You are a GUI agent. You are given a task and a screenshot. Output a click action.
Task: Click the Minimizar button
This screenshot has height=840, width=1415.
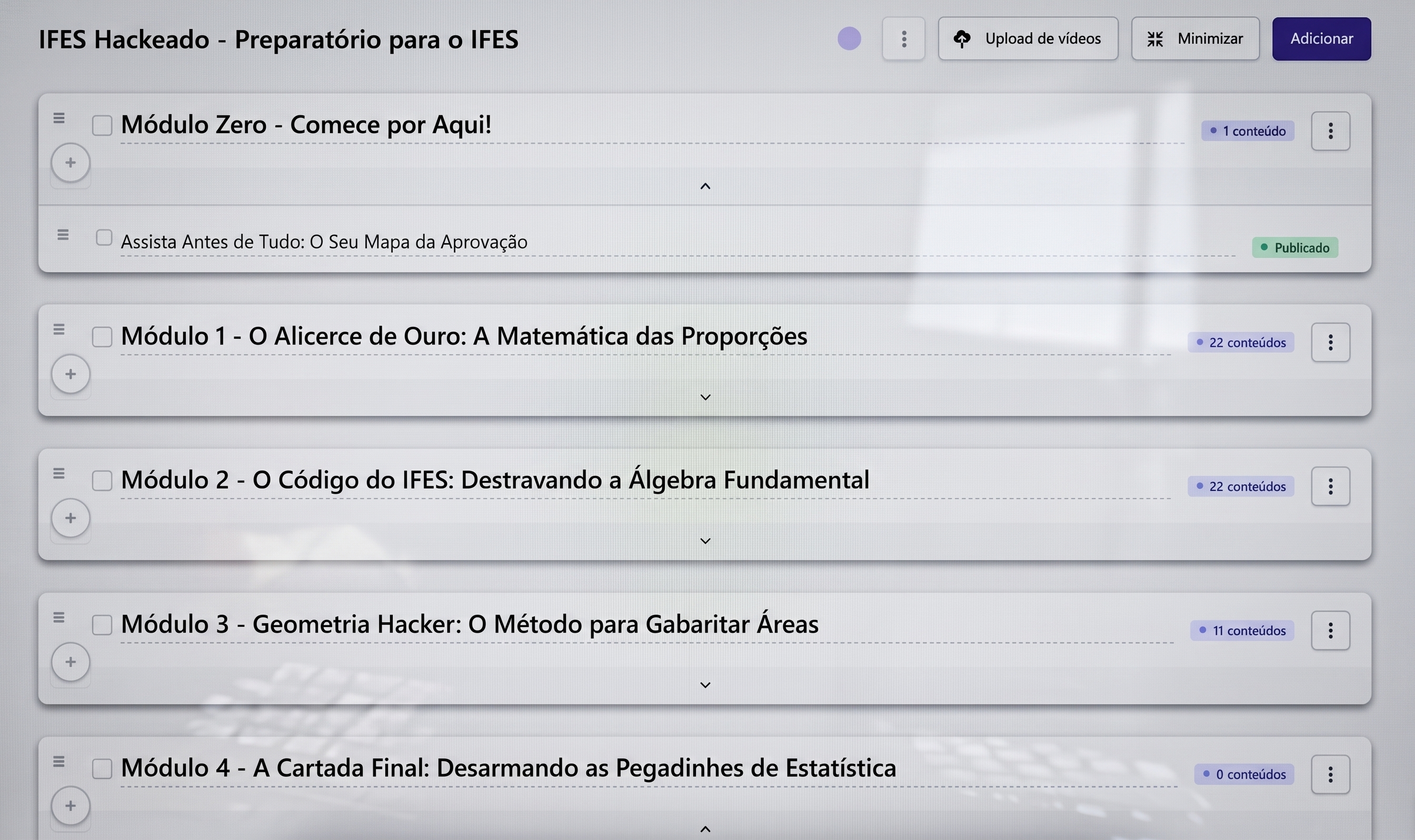1195,38
